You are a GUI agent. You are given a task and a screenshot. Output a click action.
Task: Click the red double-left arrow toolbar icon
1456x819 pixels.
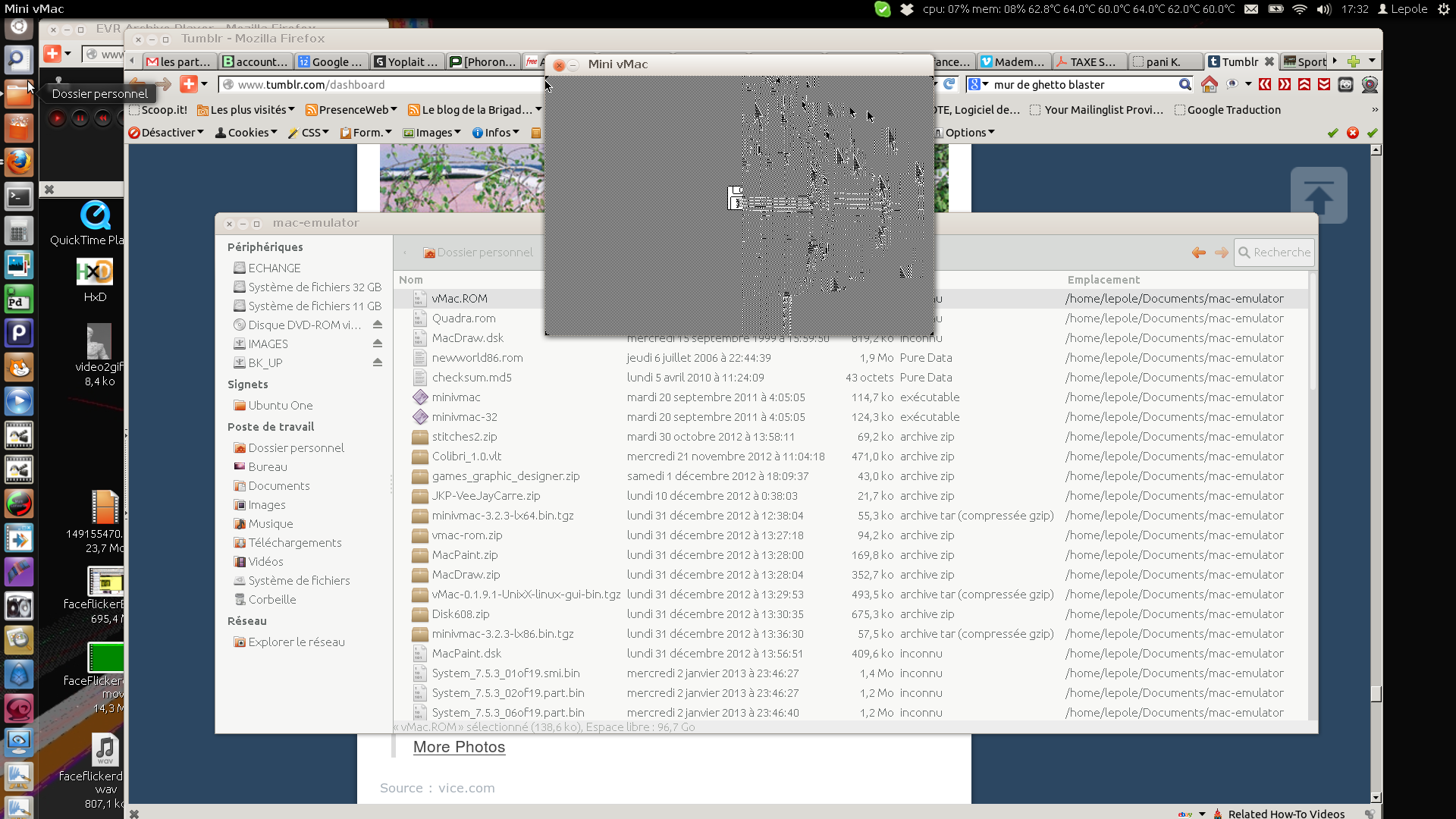[x=1265, y=85]
